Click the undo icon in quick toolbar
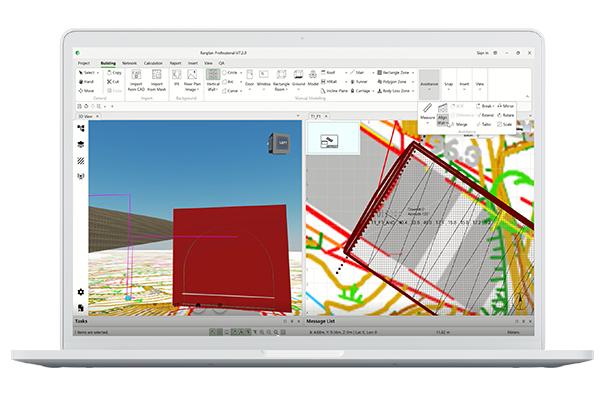604x394 pixels. 86,106
